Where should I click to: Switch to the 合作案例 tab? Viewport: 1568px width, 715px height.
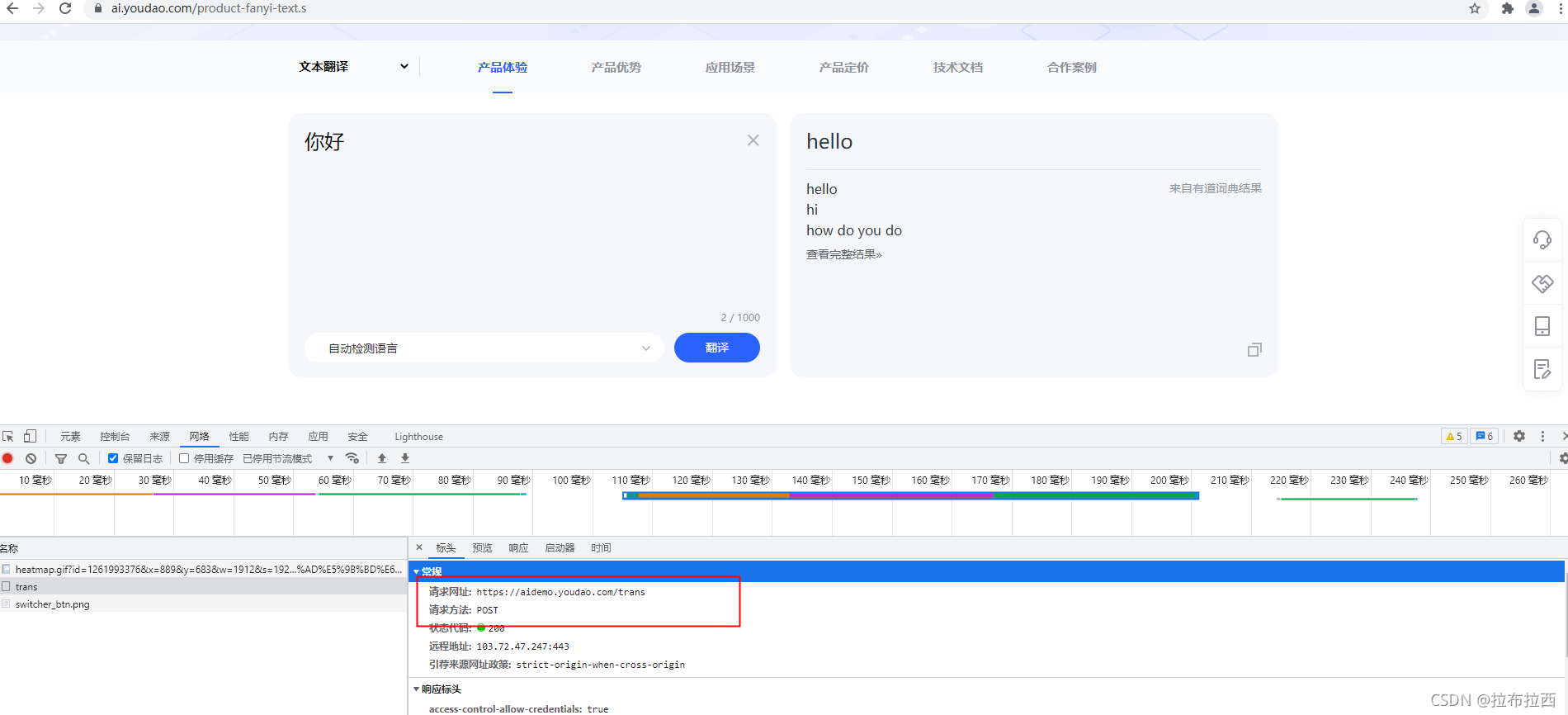tap(1072, 68)
